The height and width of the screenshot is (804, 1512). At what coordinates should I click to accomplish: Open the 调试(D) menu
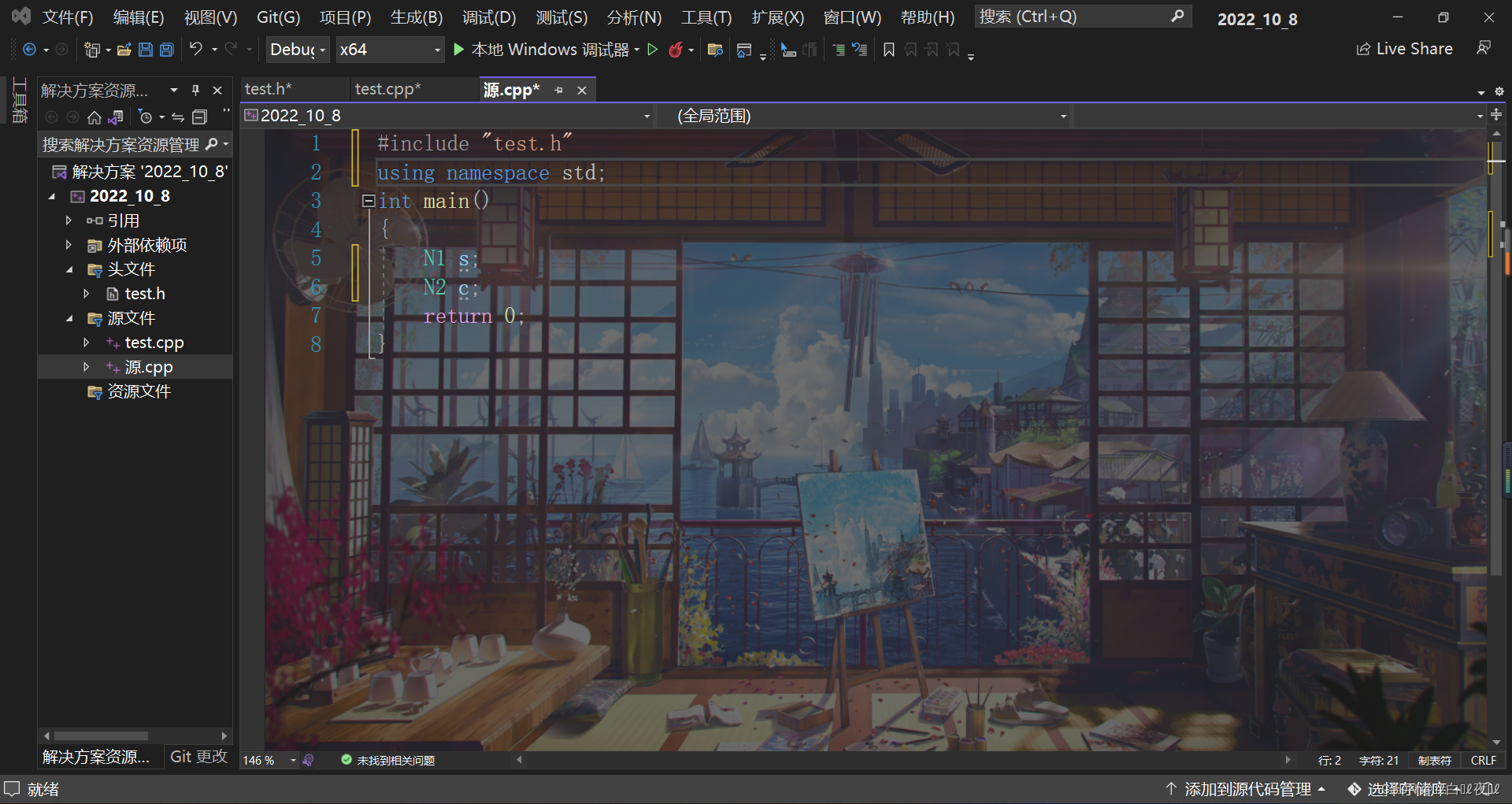point(489,17)
